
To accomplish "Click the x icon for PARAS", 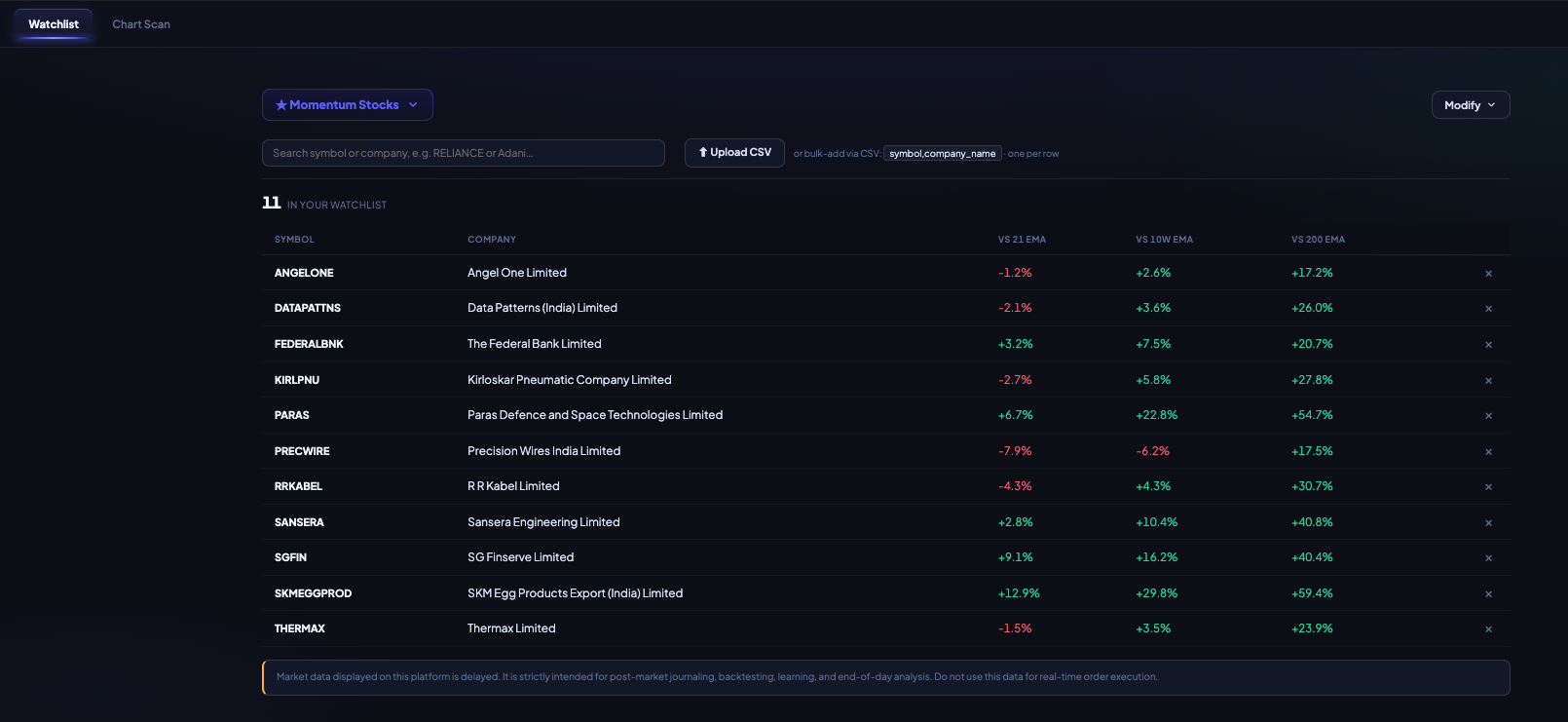I will pyautogui.click(x=1488, y=416).
